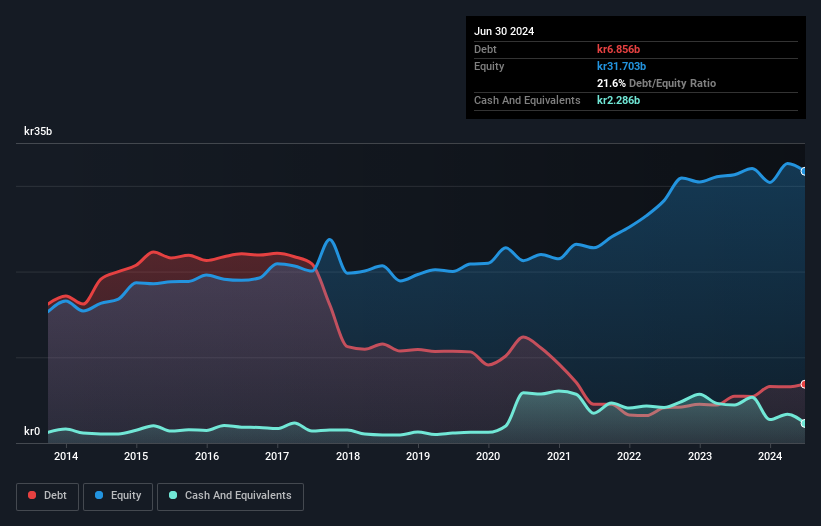Select the 2017 x-axis label
This screenshot has width=821, height=526.
click(x=277, y=456)
